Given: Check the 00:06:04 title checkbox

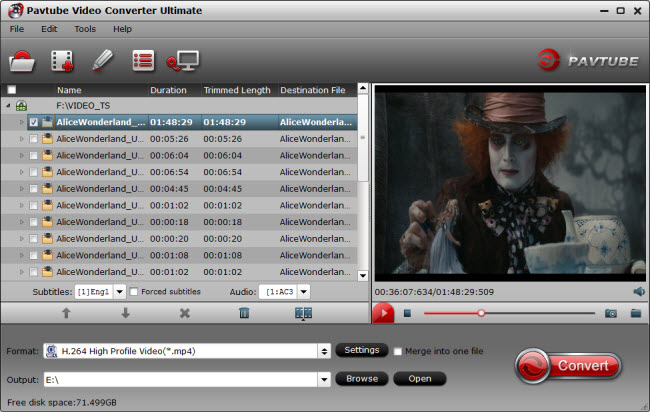Looking at the screenshot, I should pos(34,155).
